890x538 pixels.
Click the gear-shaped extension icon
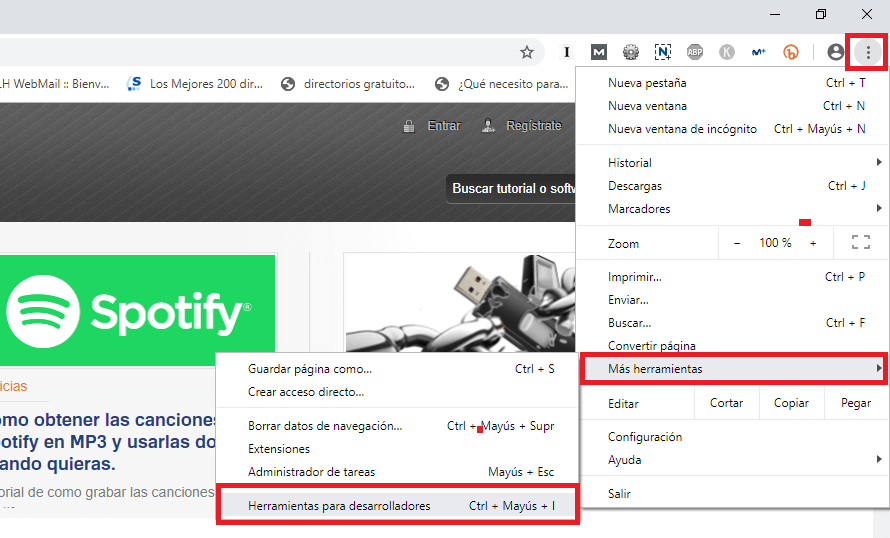631,52
